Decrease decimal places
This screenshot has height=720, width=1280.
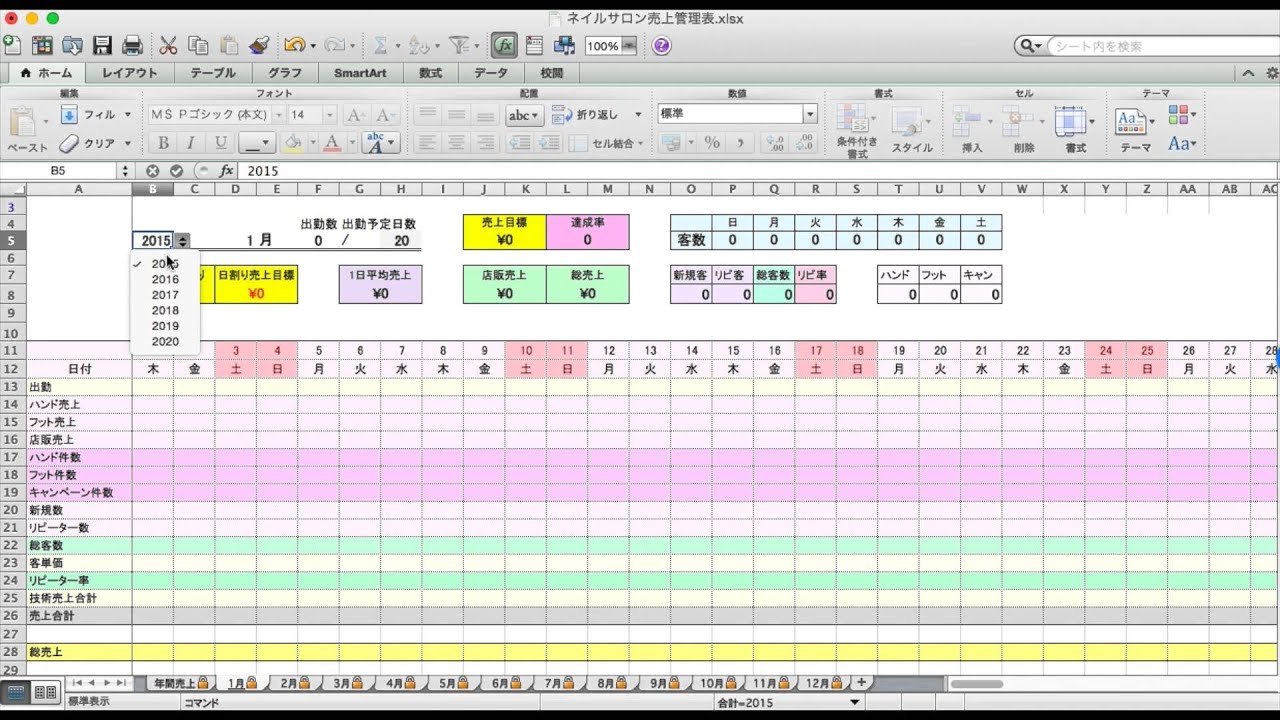(x=803, y=143)
